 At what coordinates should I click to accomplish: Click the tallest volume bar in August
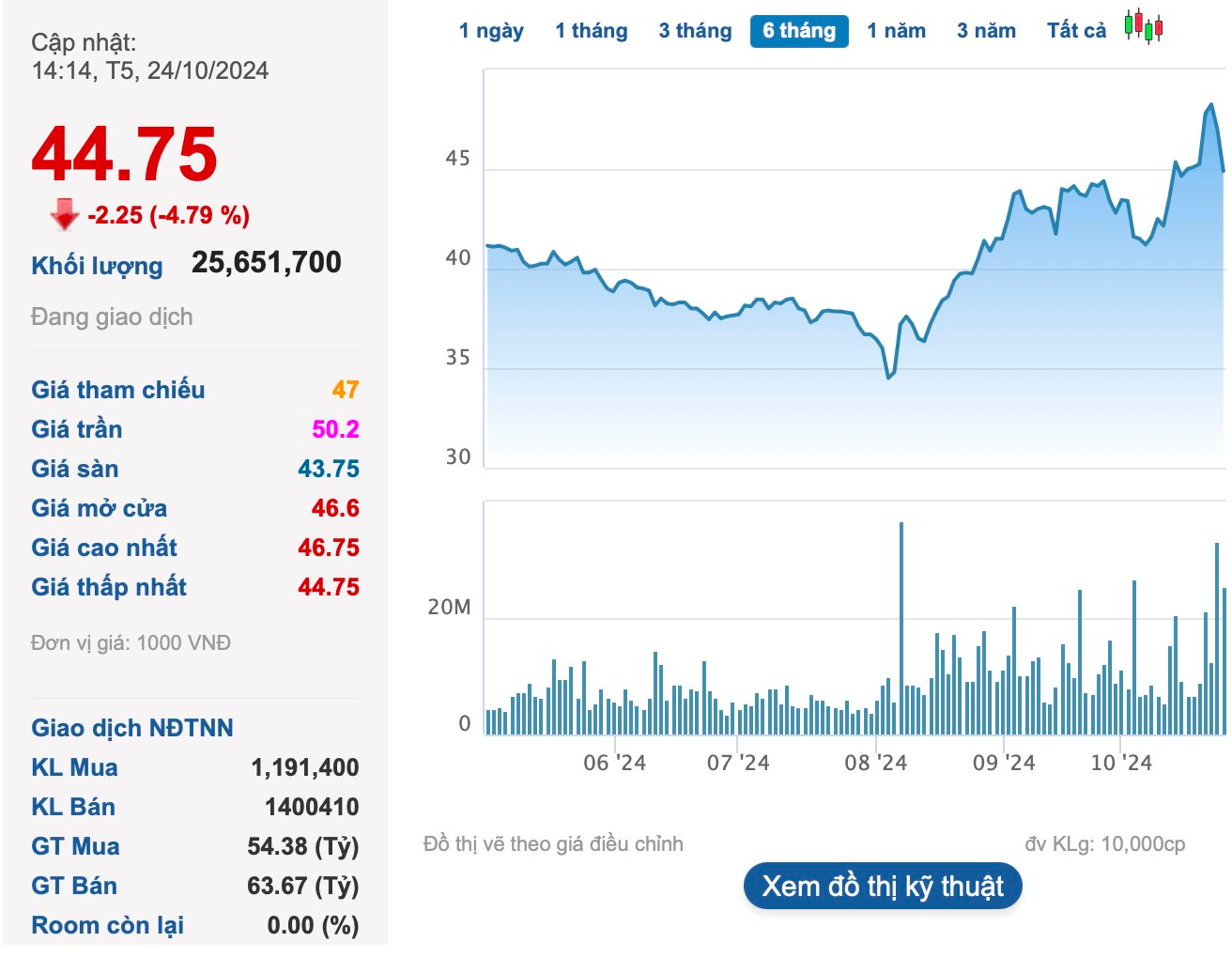click(x=901, y=628)
